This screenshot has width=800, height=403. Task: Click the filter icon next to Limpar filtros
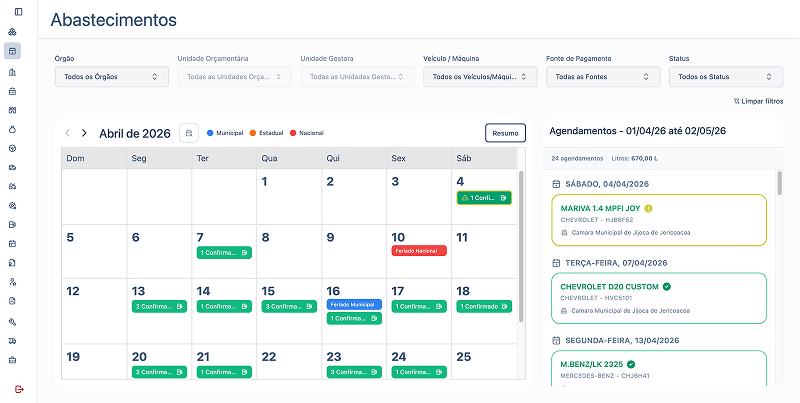736,102
